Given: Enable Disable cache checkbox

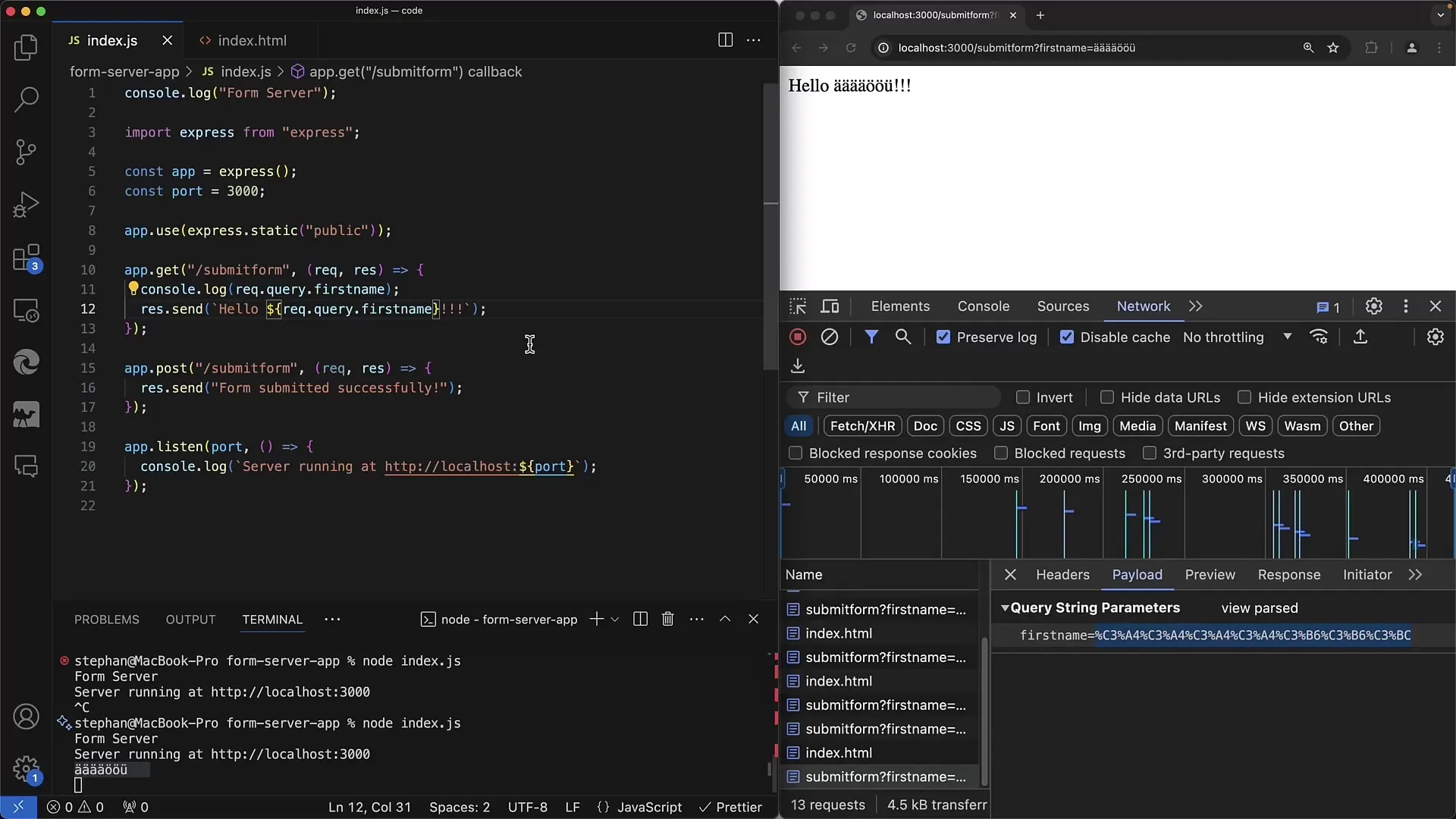Looking at the screenshot, I should point(1066,337).
